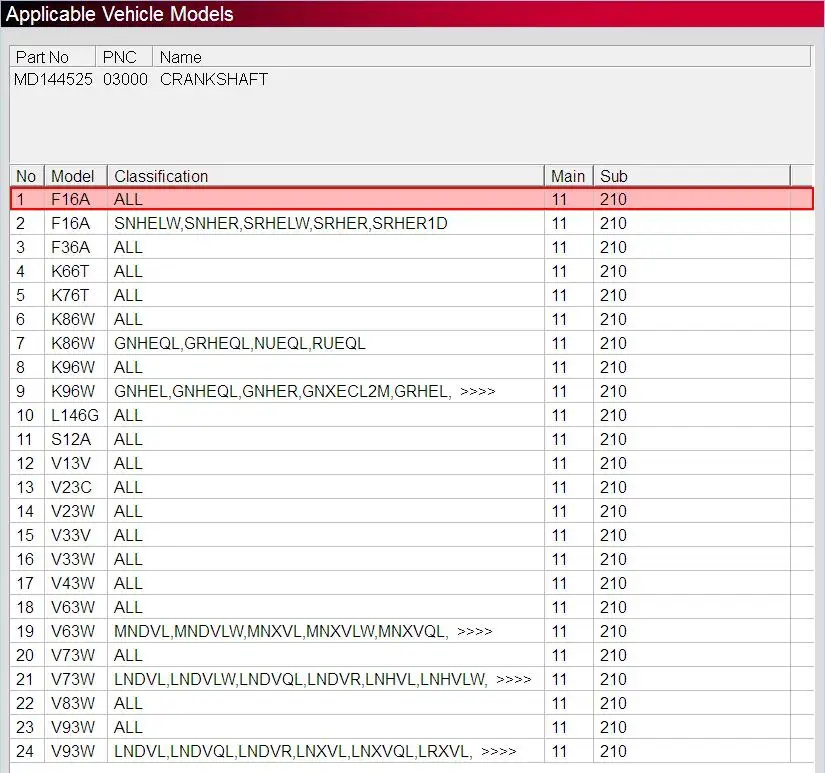
Task: Click Sub value 210 in row 12
Action: [613, 463]
